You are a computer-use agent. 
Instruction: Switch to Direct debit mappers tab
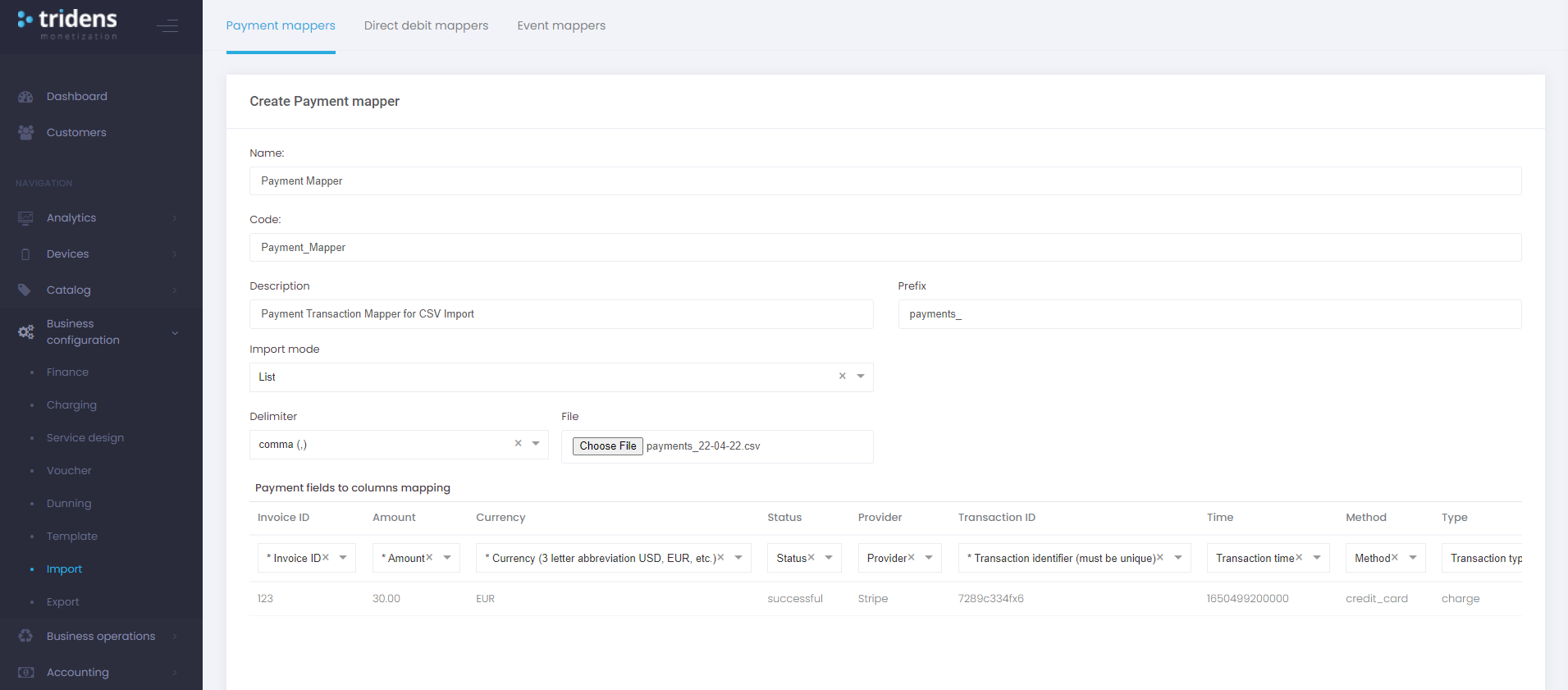pyautogui.click(x=426, y=25)
